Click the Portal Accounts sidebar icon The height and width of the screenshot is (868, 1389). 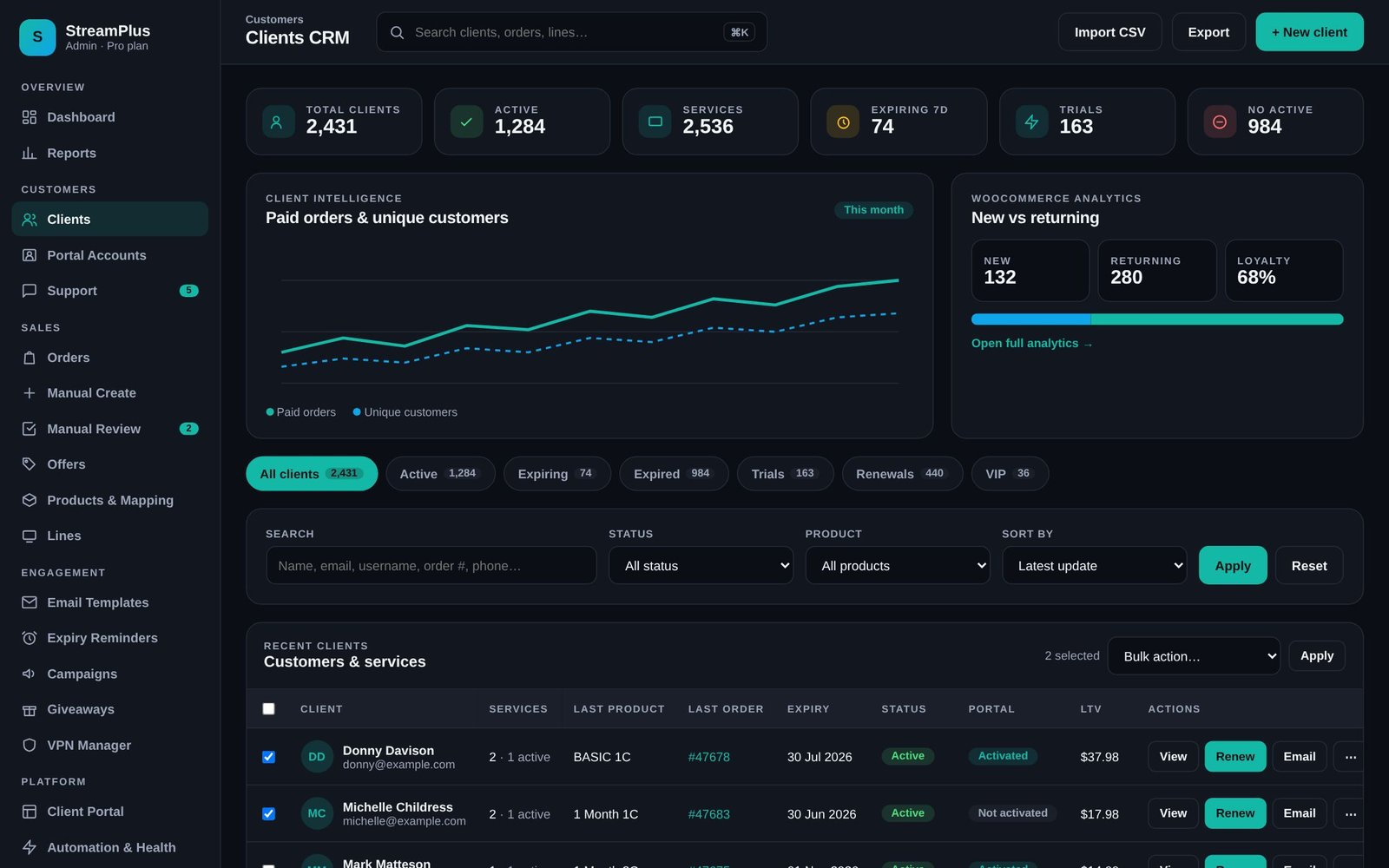30,255
